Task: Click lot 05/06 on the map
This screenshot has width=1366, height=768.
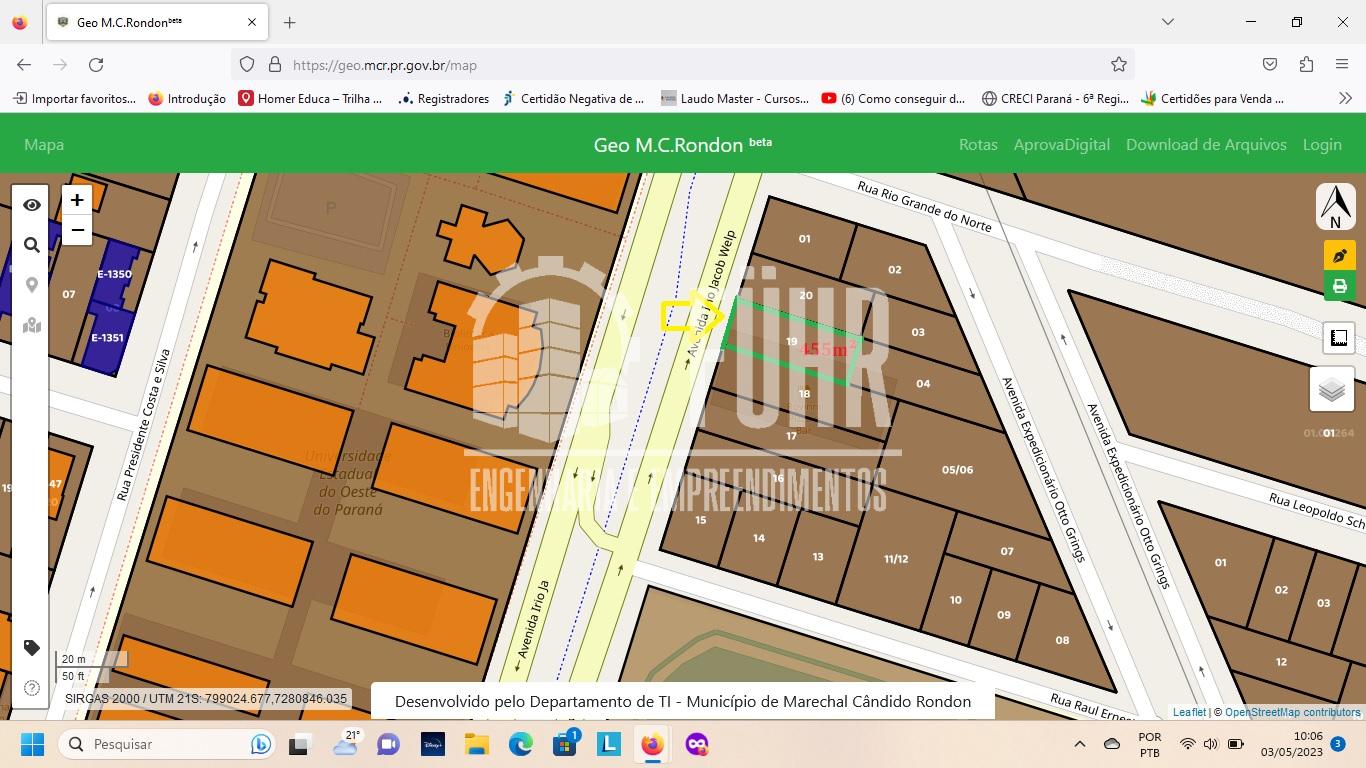Action: tap(957, 470)
